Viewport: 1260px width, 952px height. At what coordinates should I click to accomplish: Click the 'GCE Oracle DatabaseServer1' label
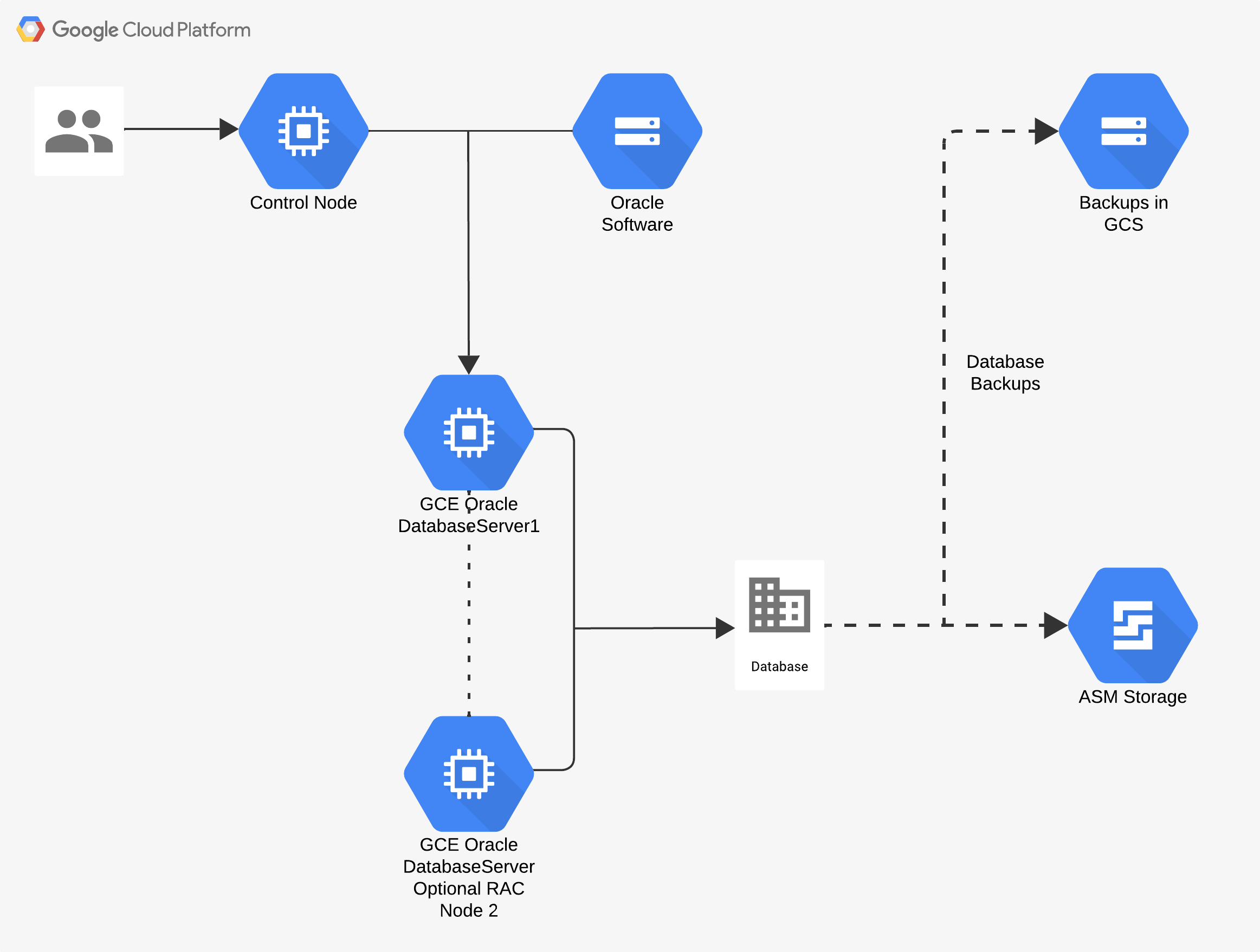tap(469, 515)
